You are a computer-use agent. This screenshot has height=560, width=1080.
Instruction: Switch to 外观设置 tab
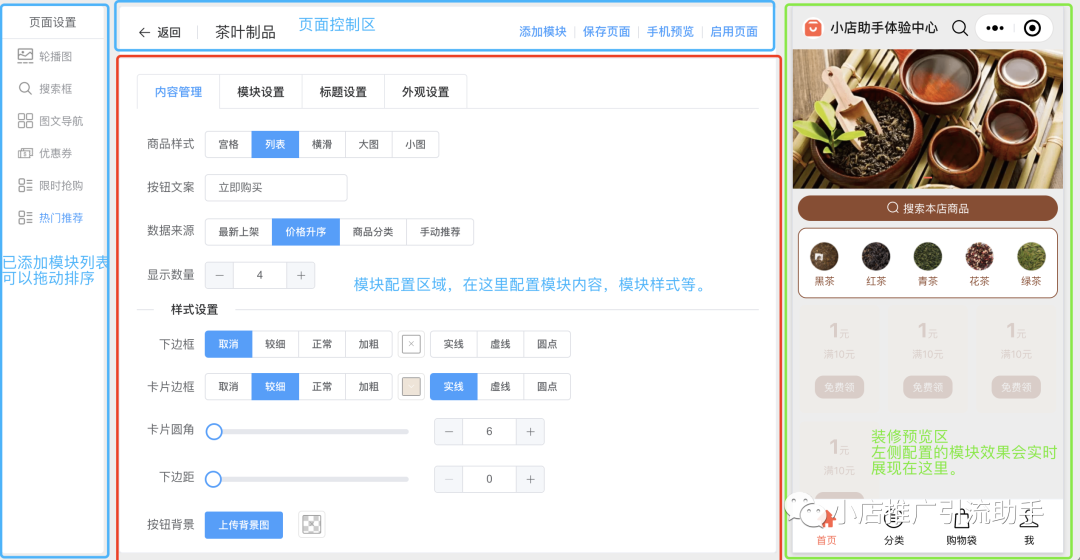tap(426, 92)
